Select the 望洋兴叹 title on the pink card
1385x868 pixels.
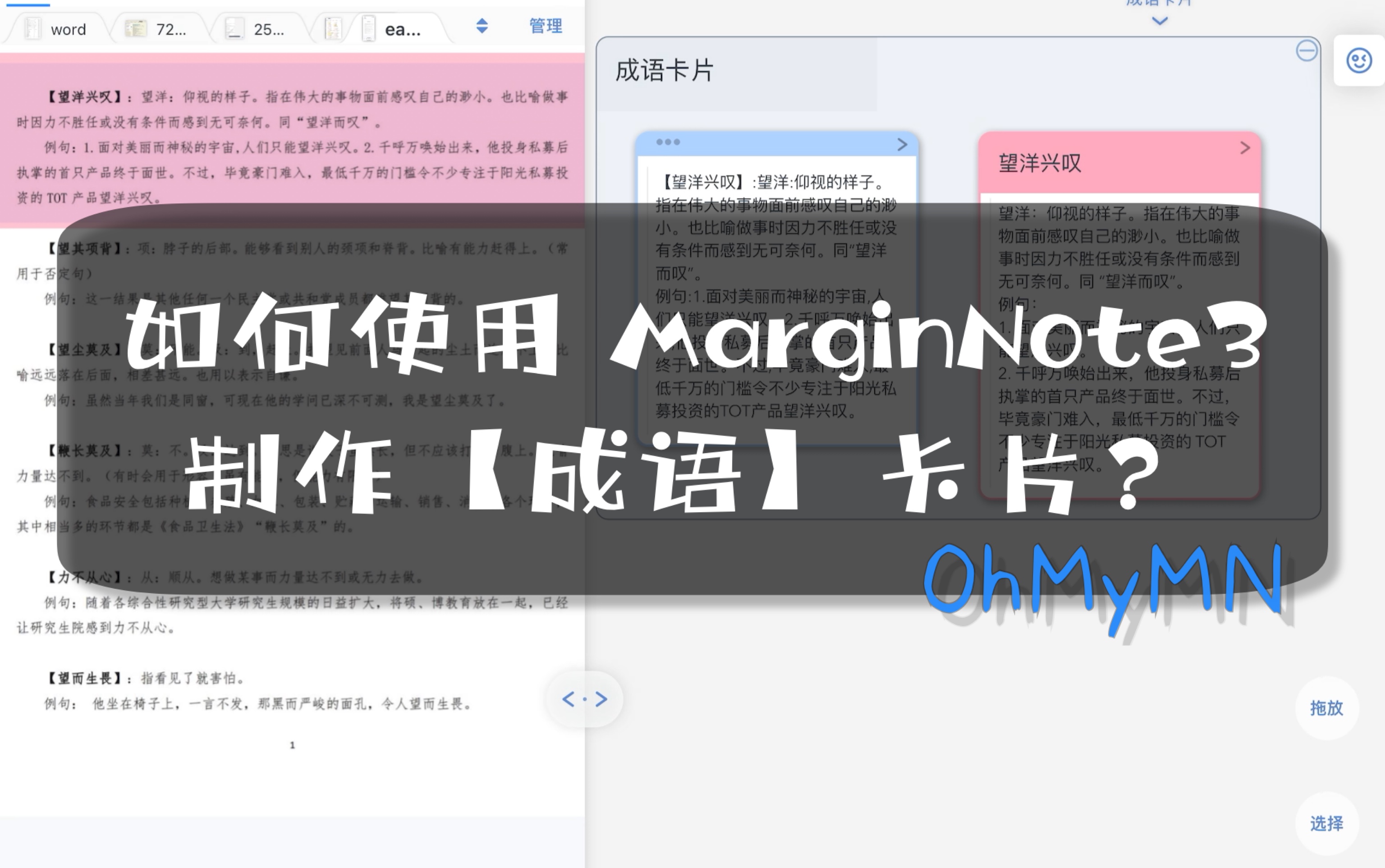pyautogui.click(x=1040, y=164)
